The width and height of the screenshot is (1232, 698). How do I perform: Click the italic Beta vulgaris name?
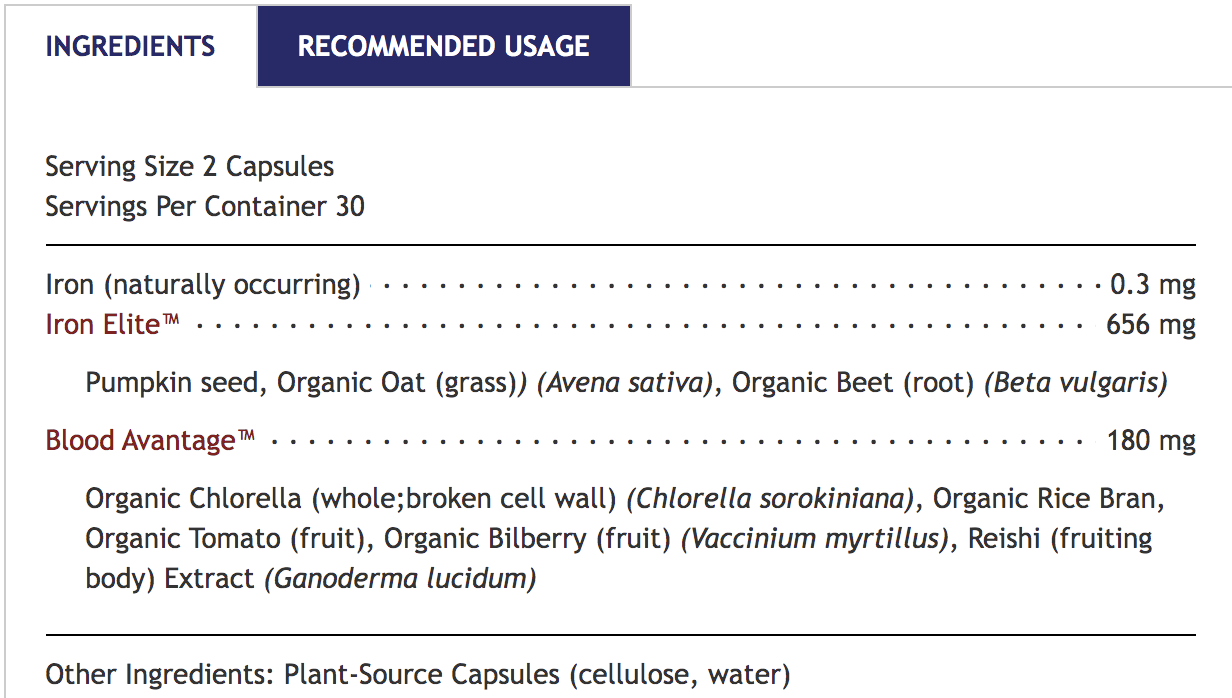tap(1076, 382)
